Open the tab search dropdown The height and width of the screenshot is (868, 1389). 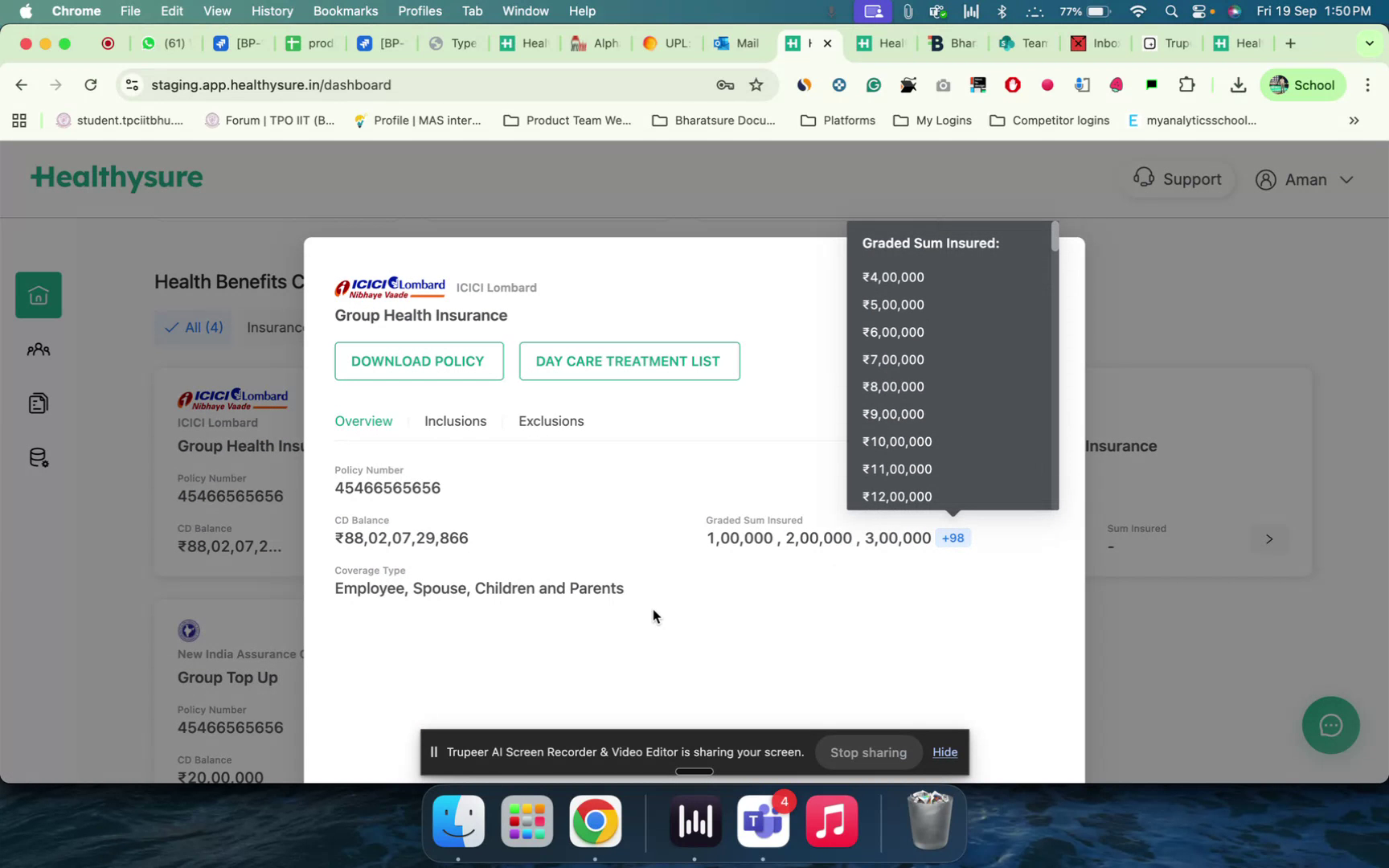point(1368,43)
